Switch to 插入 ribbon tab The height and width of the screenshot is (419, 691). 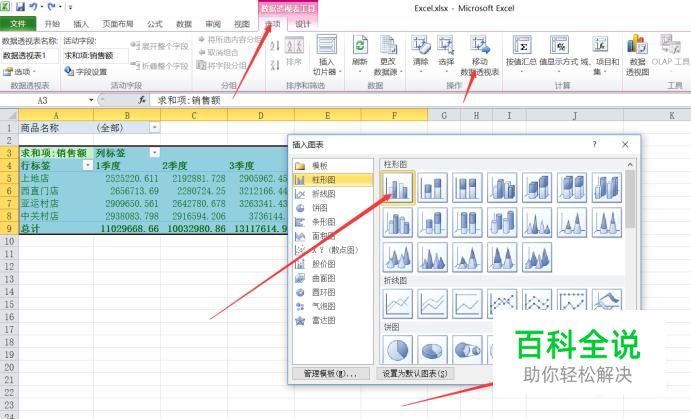[x=81, y=24]
